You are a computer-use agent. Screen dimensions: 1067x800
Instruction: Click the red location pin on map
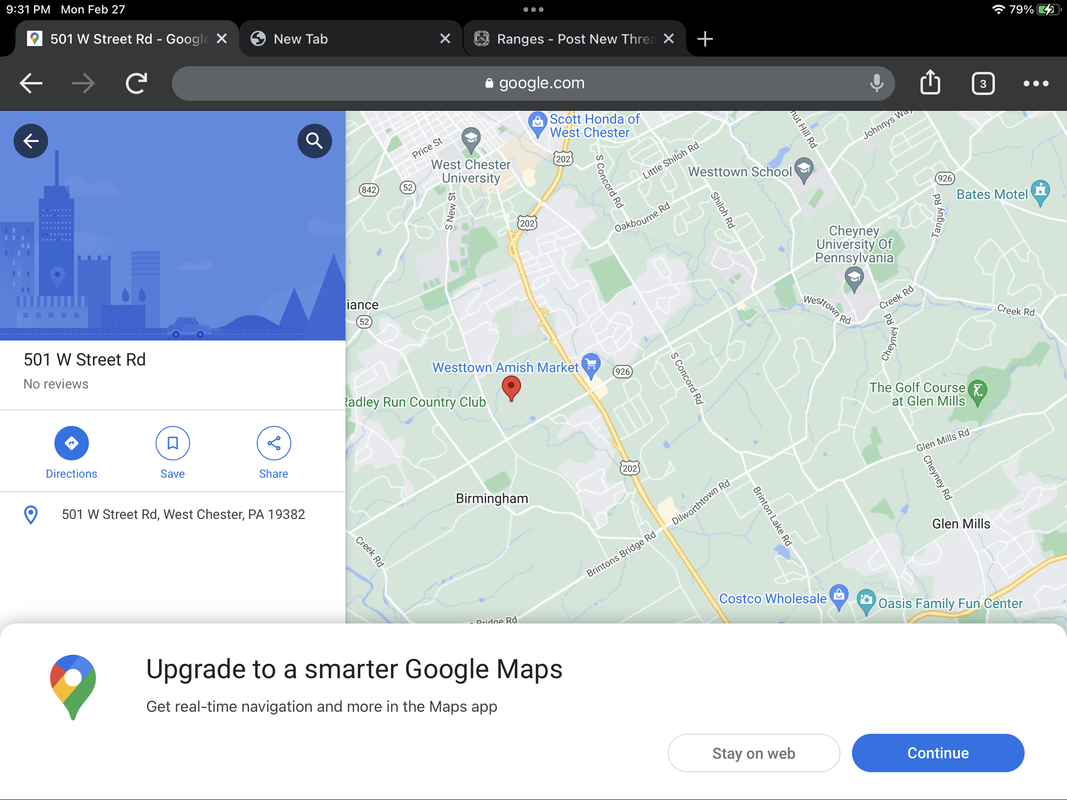[511, 388]
